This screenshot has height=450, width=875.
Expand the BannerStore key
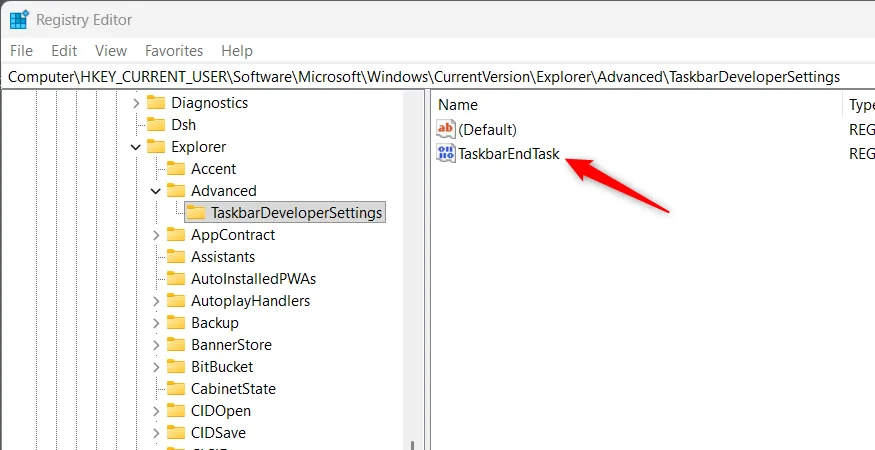tap(156, 344)
